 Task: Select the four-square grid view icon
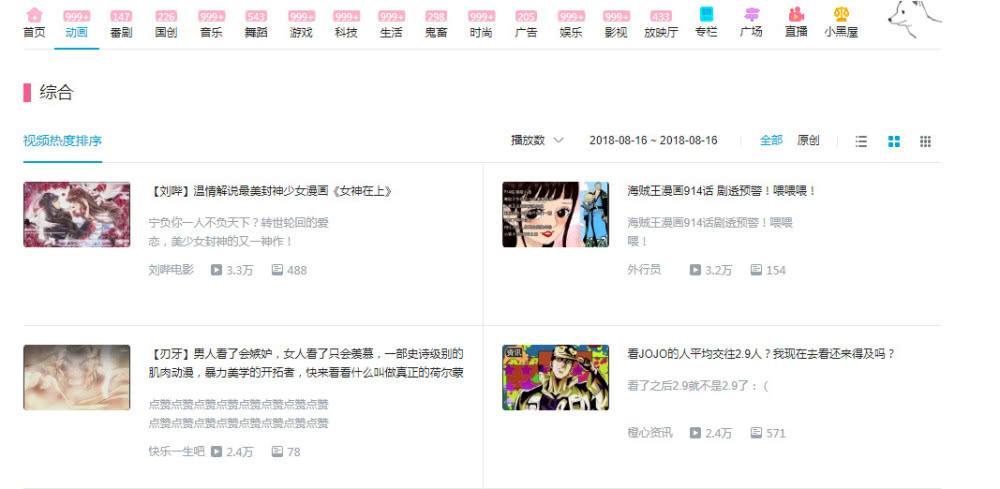(894, 142)
